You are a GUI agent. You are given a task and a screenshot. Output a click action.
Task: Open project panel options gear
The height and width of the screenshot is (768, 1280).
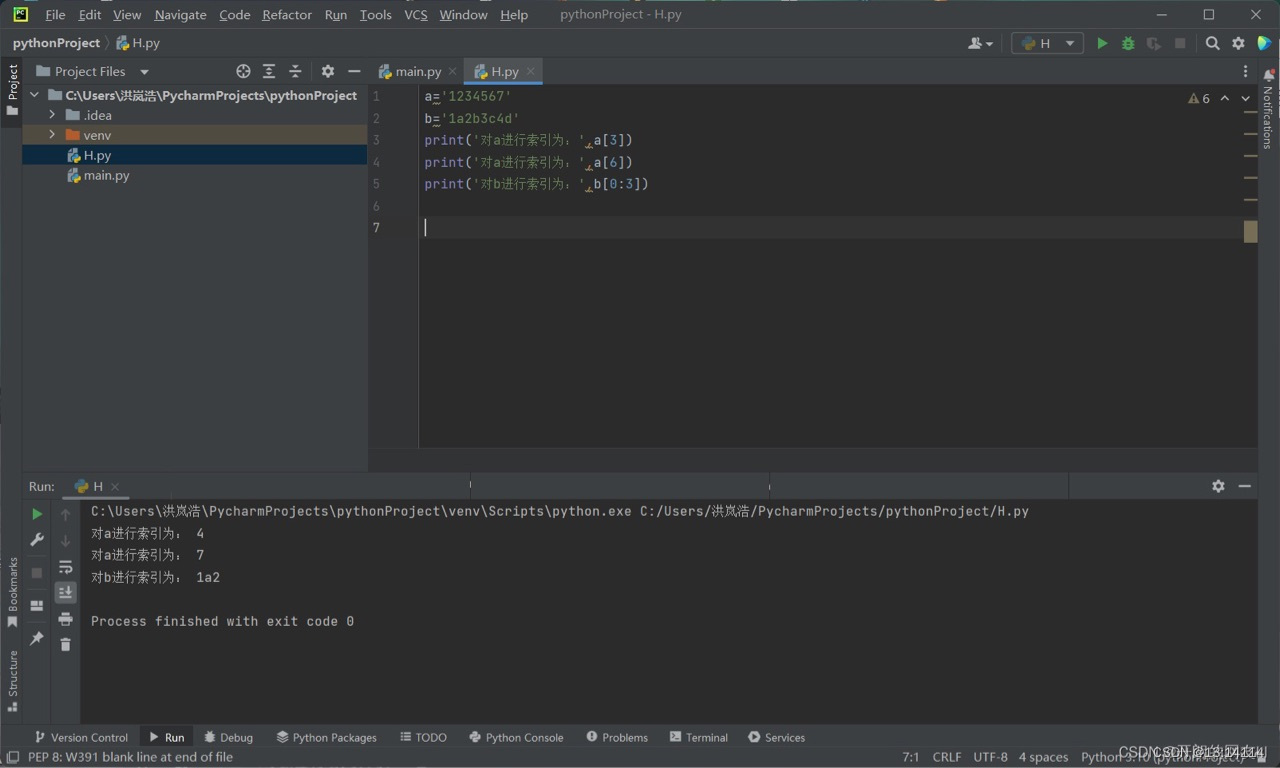(328, 71)
